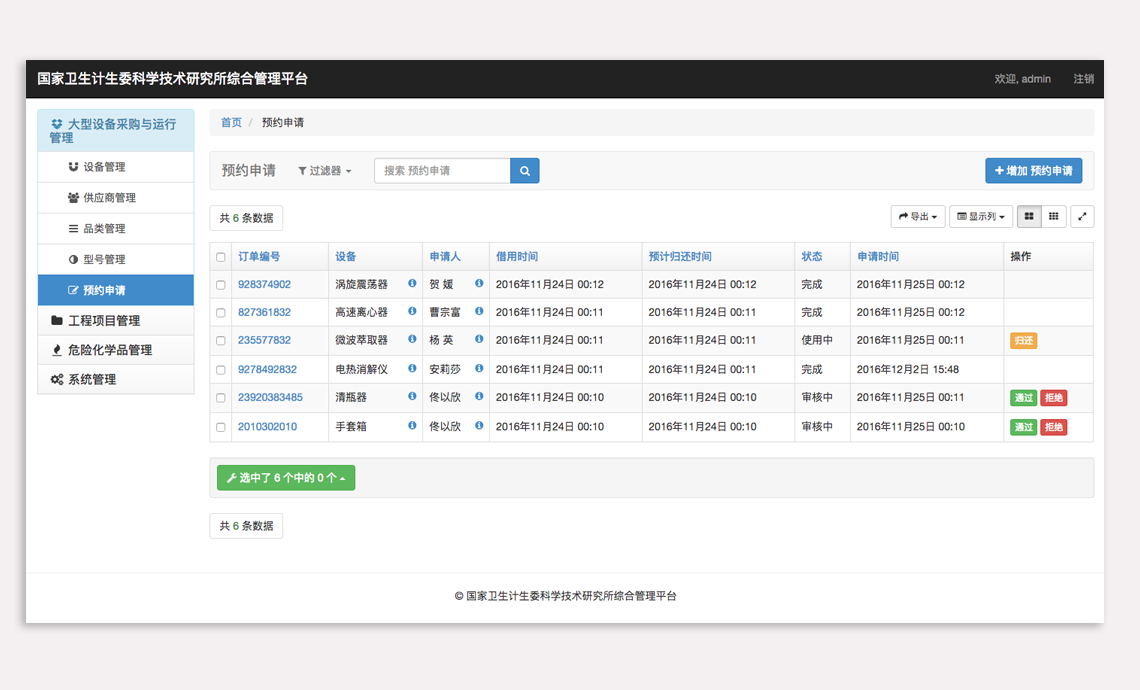1140x690 pixels.
Task: Click the 增加 预约申请 button
Action: click(1033, 171)
